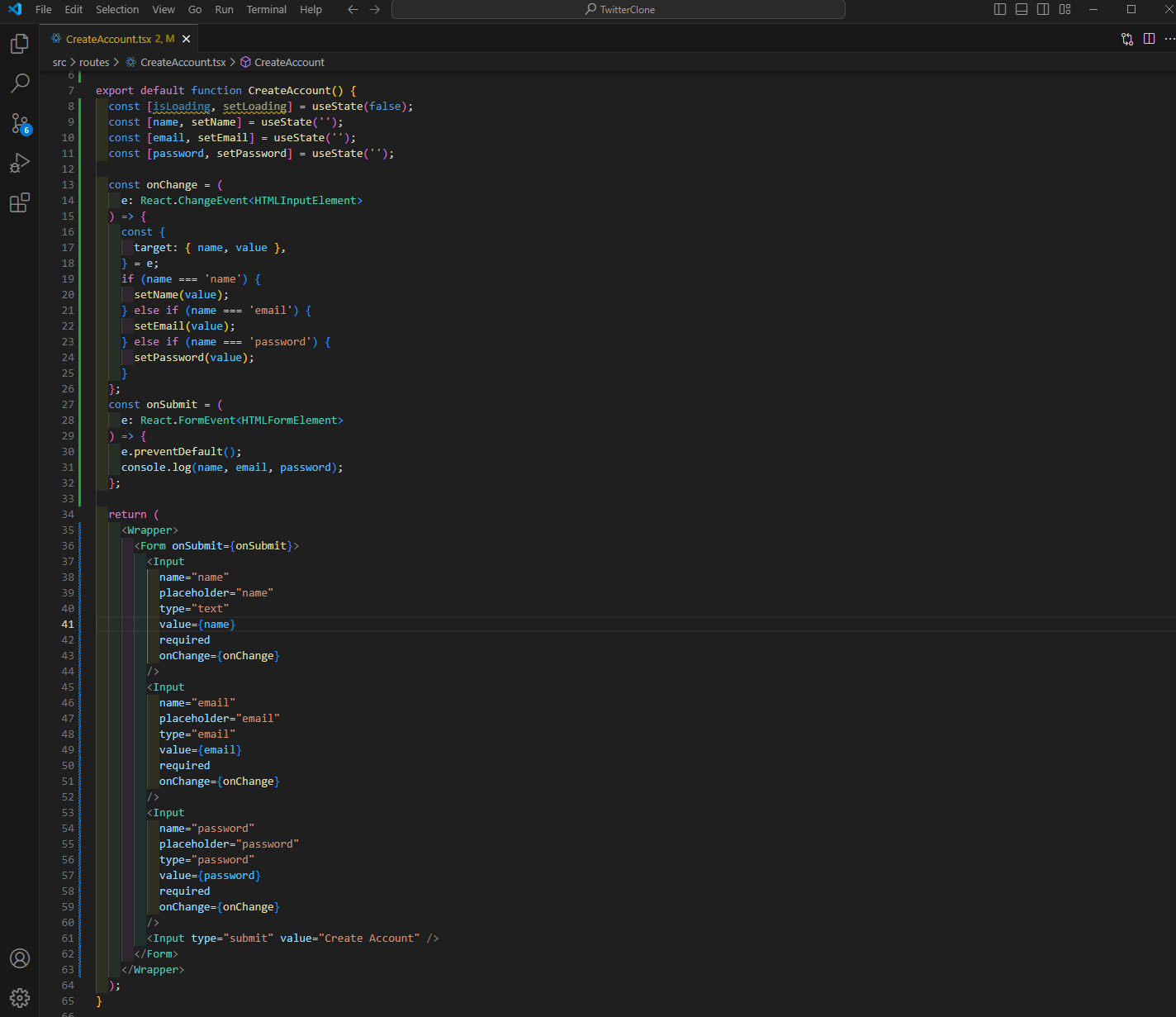Open the editor More Actions ellipsis
This screenshot has width=1176, height=1017.
pos(1169,39)
